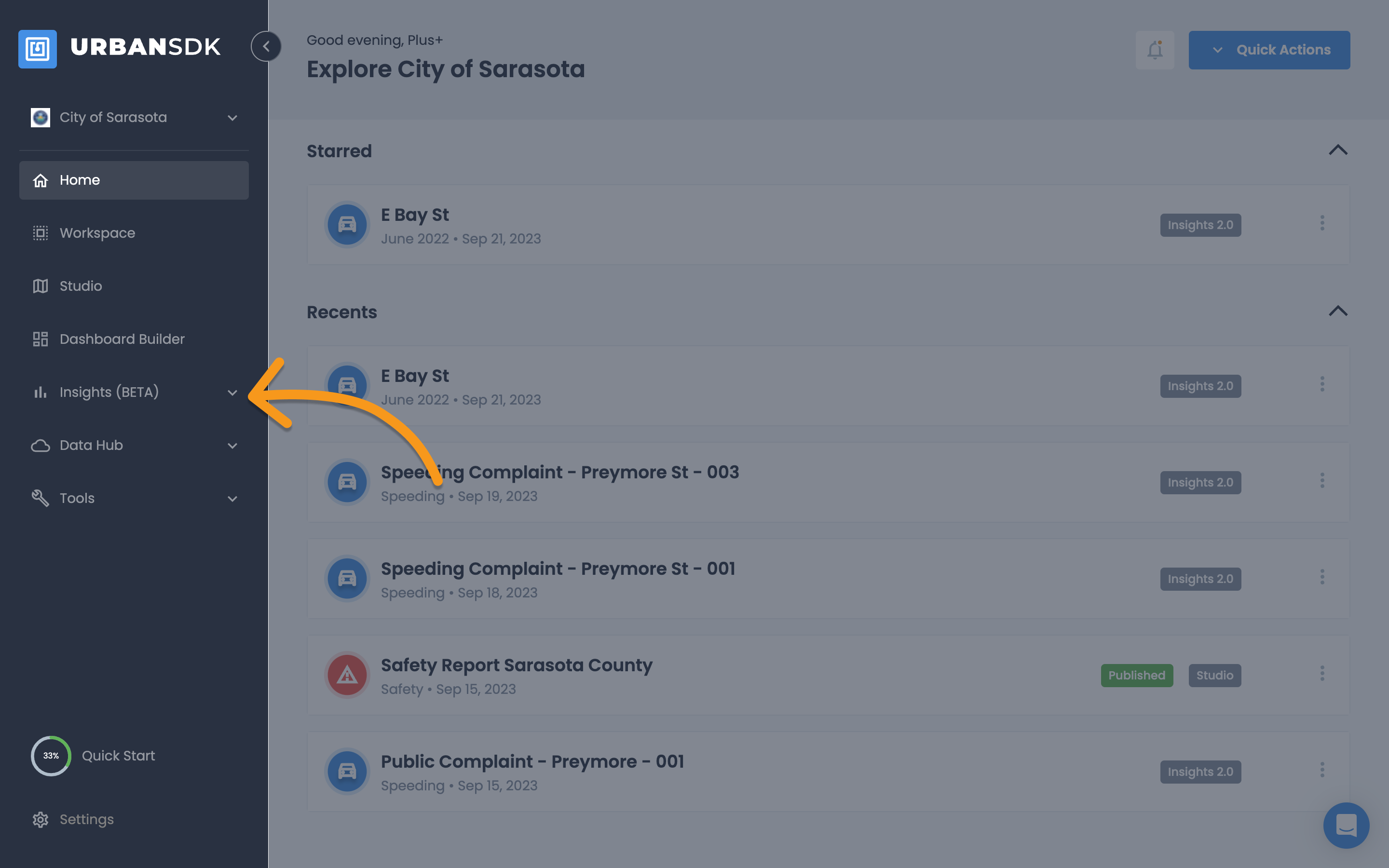Image resolution: width=1389 pixels, height=868 pixels.
Task: Collapse the Recents section
Action: (1337, 311)
